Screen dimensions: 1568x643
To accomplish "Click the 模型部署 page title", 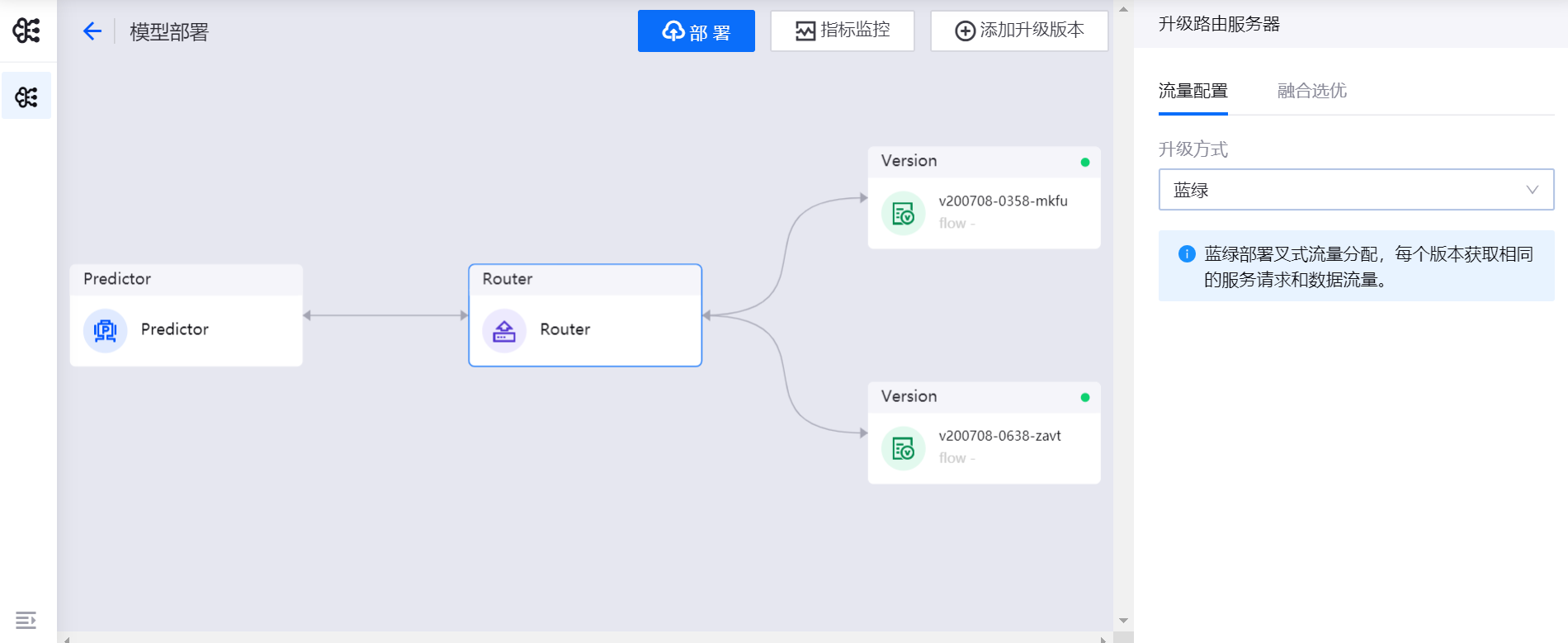I will tap(169, 32).
